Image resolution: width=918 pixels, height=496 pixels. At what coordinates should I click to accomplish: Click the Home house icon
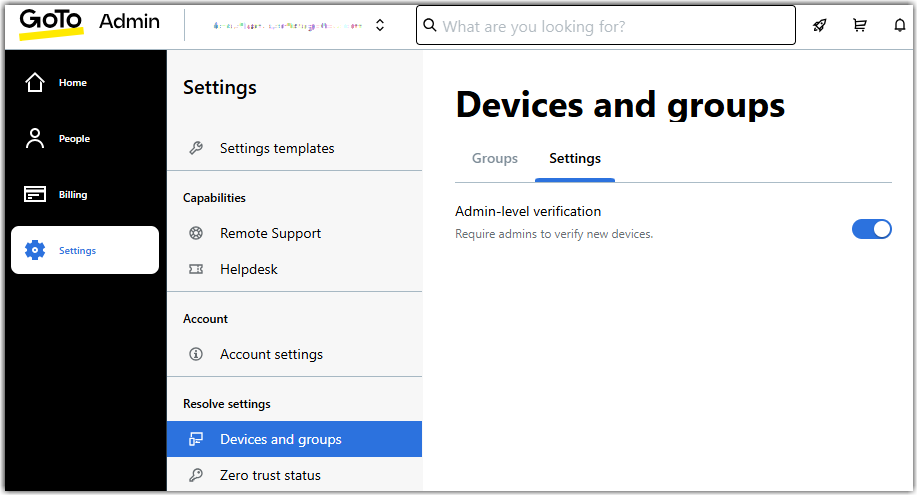(x=35, y=83)
